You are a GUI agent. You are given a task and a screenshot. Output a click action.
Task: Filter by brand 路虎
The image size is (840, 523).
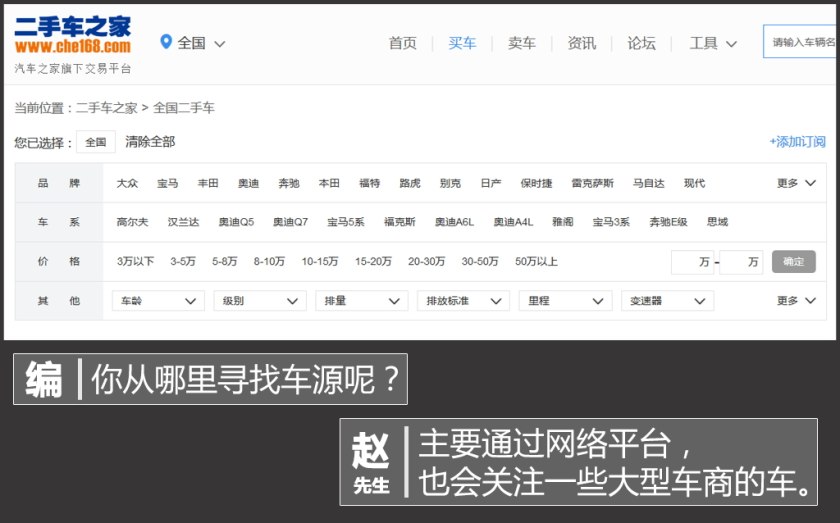pyautogui.click(x=410, y=183)
